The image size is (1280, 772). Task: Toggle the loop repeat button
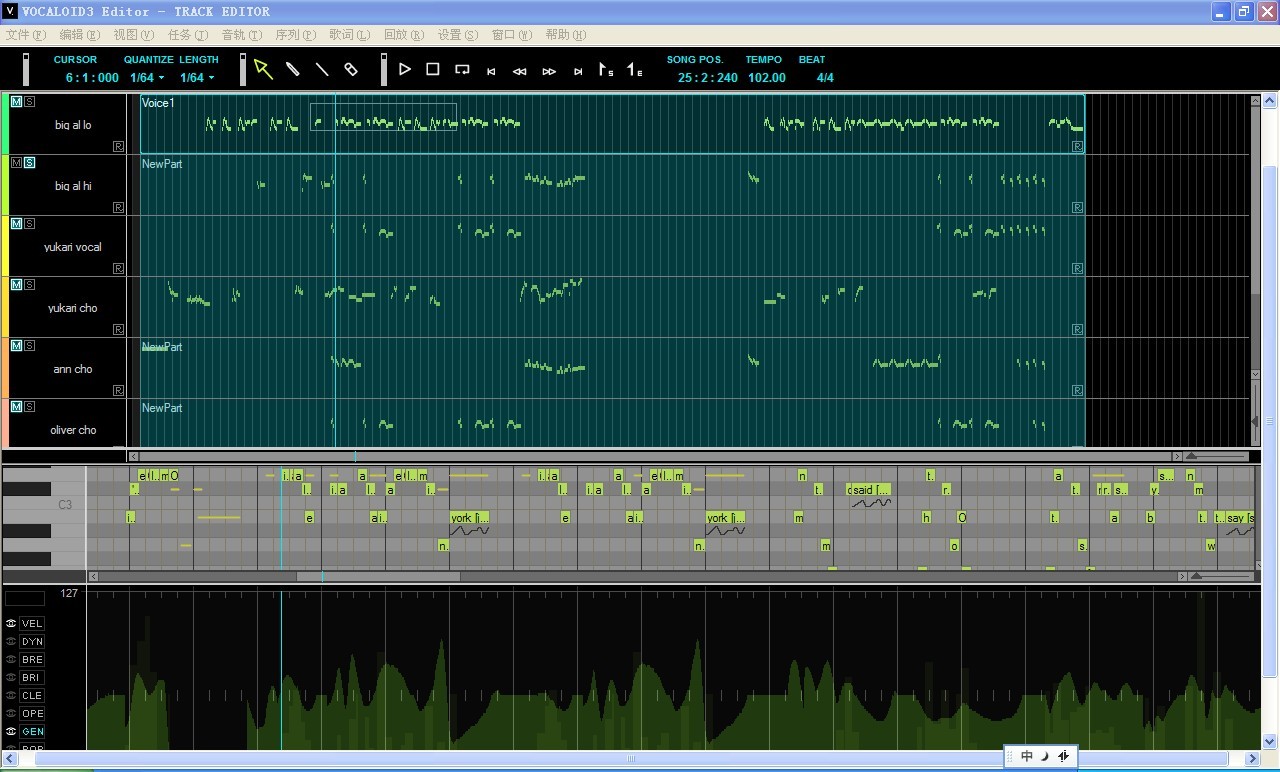pos(462,69)
